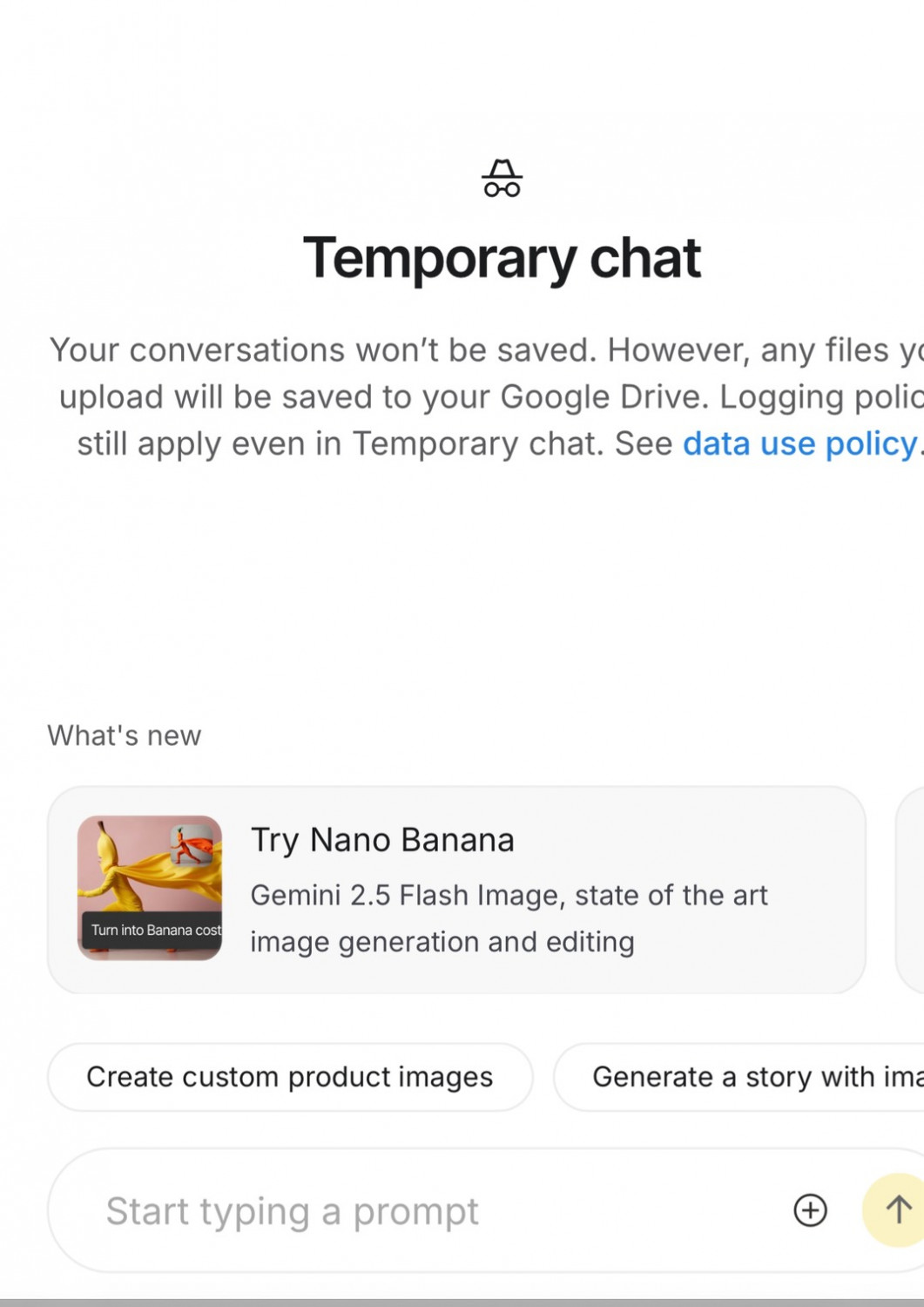Click the What's new section label

125,735
